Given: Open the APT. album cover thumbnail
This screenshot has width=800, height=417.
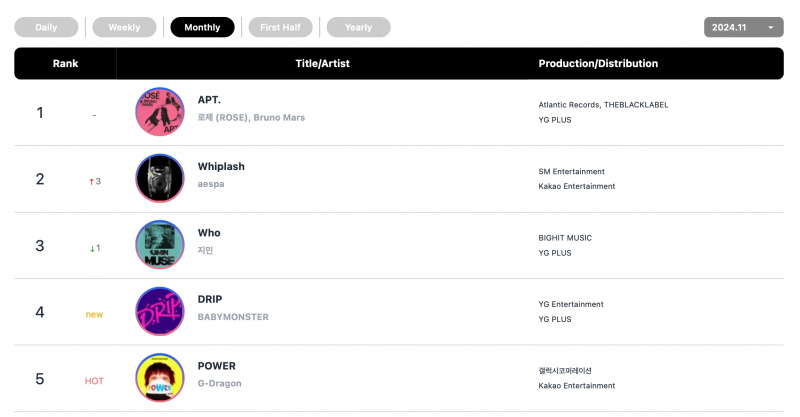Looking at the screenshot, I should pyautogui.click(x=160, y=112).
